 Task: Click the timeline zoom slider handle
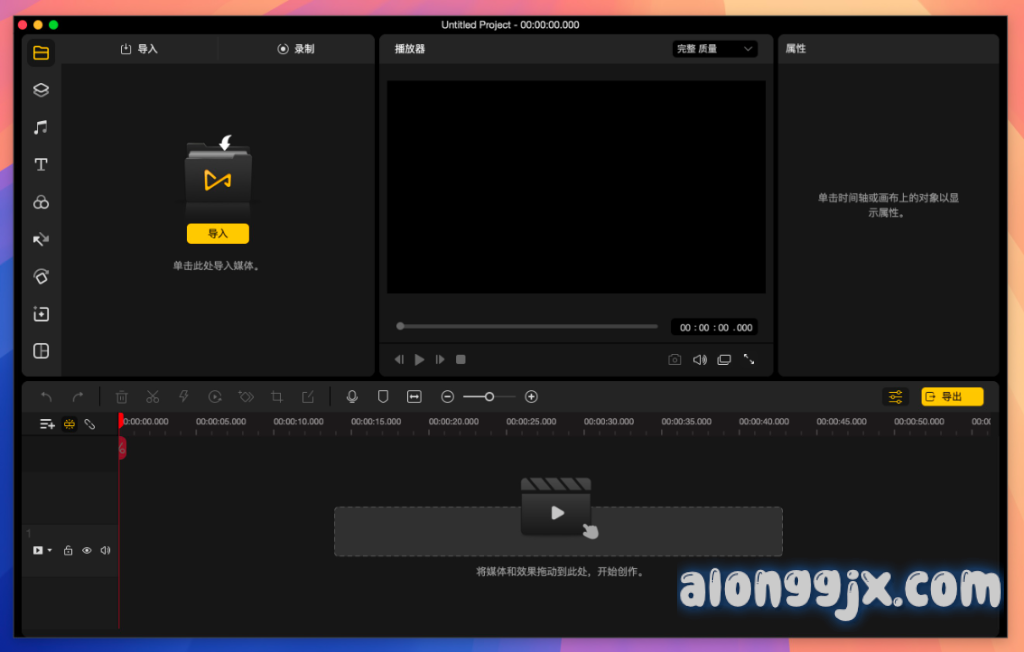(489, 397)
